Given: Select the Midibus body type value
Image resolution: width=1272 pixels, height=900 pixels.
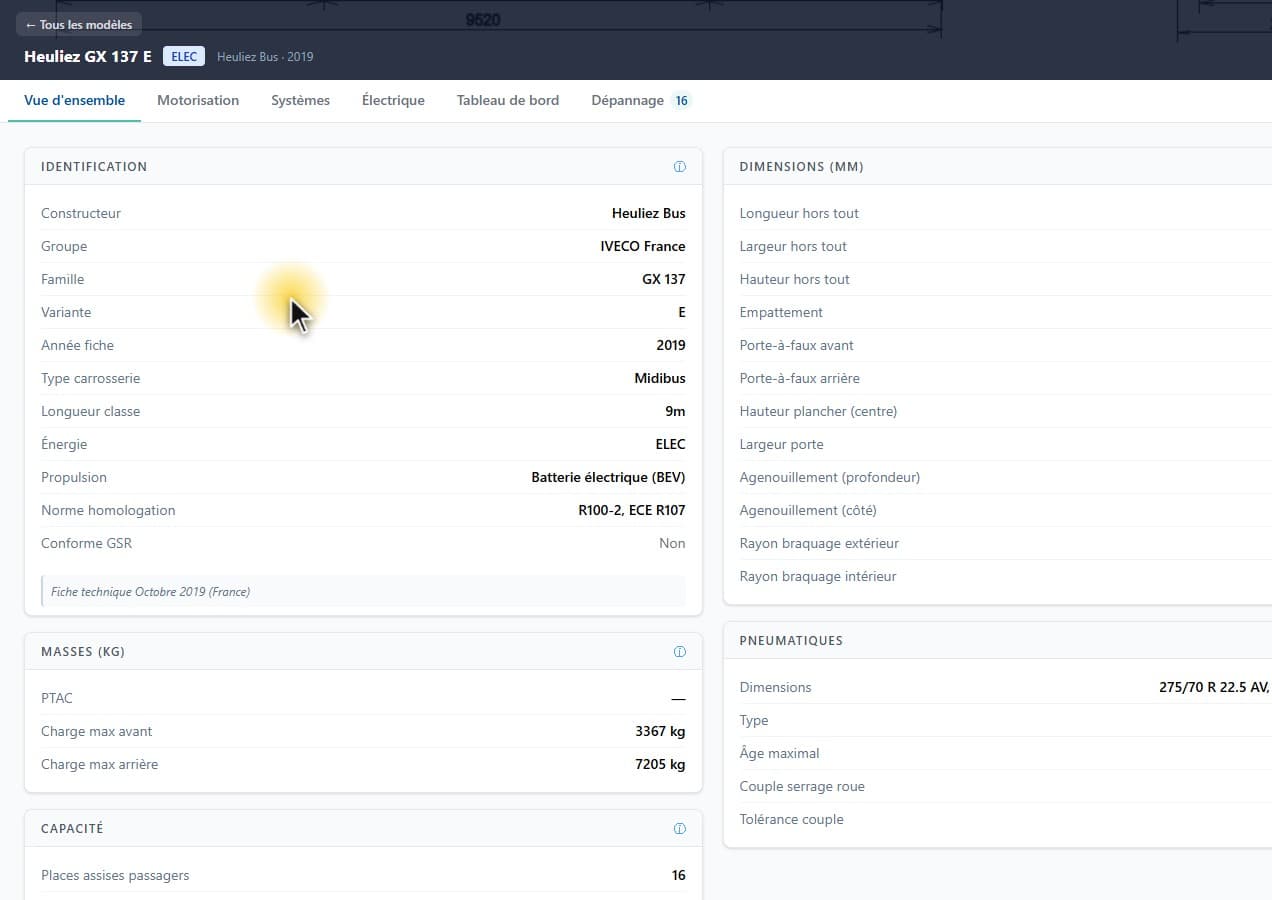Looking at the screenshot, I should pyautogui.click(x=660, y=378).
